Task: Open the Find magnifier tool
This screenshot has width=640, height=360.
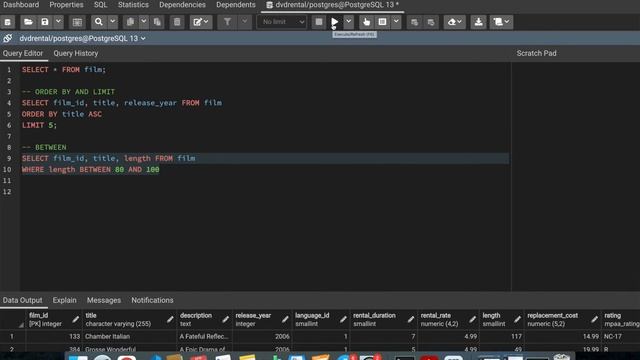Action: click(x=99, y=22)
